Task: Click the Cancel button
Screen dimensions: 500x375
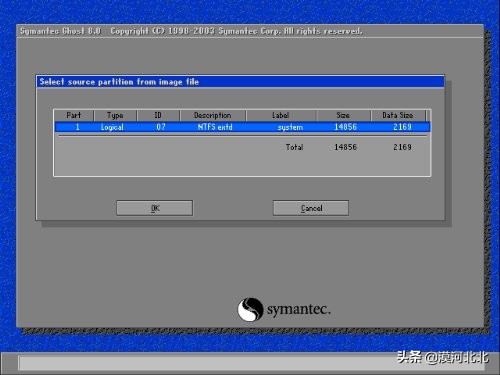Action: click(311, 208)
